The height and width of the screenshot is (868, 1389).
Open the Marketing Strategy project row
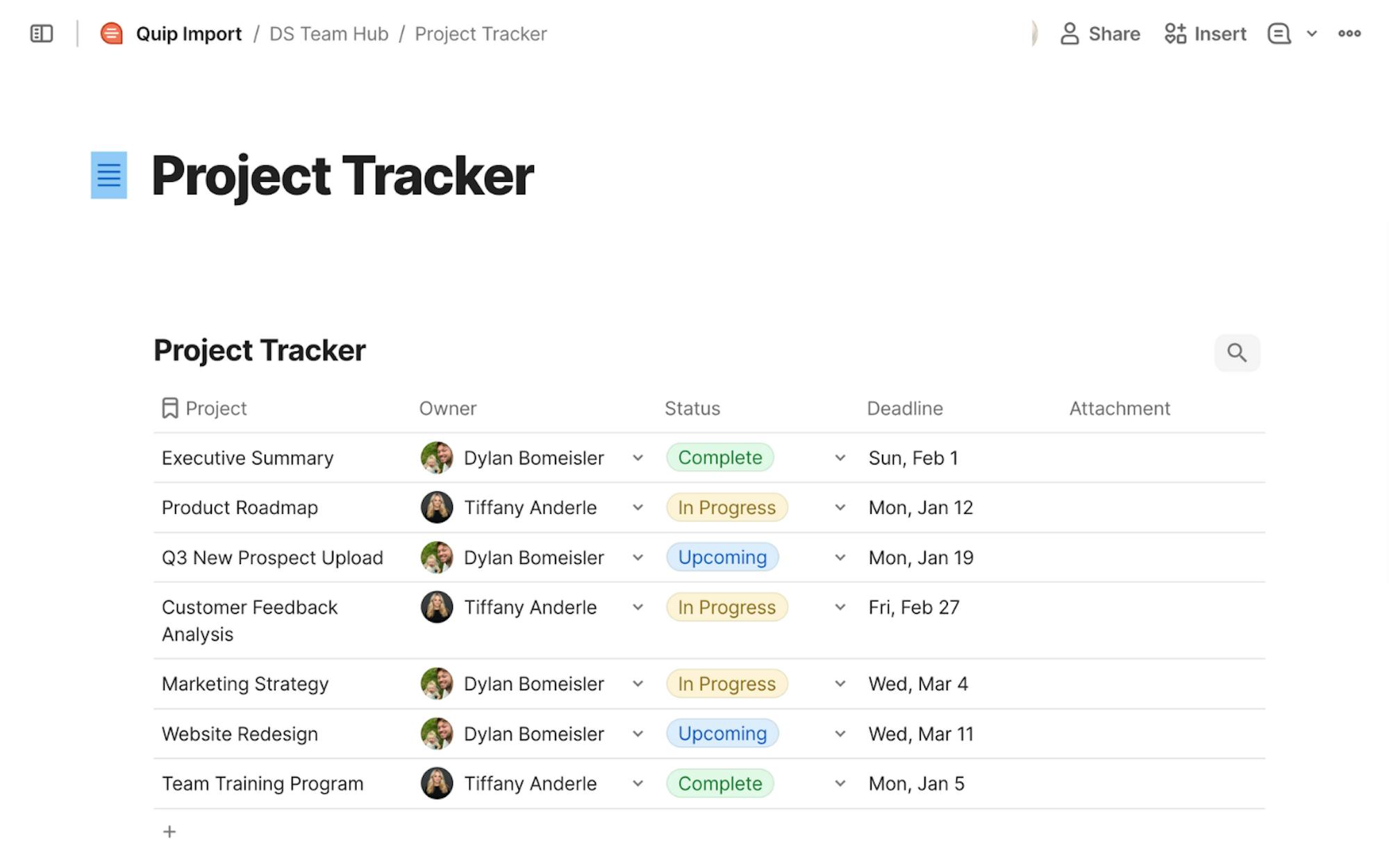[x=245, y=684]
